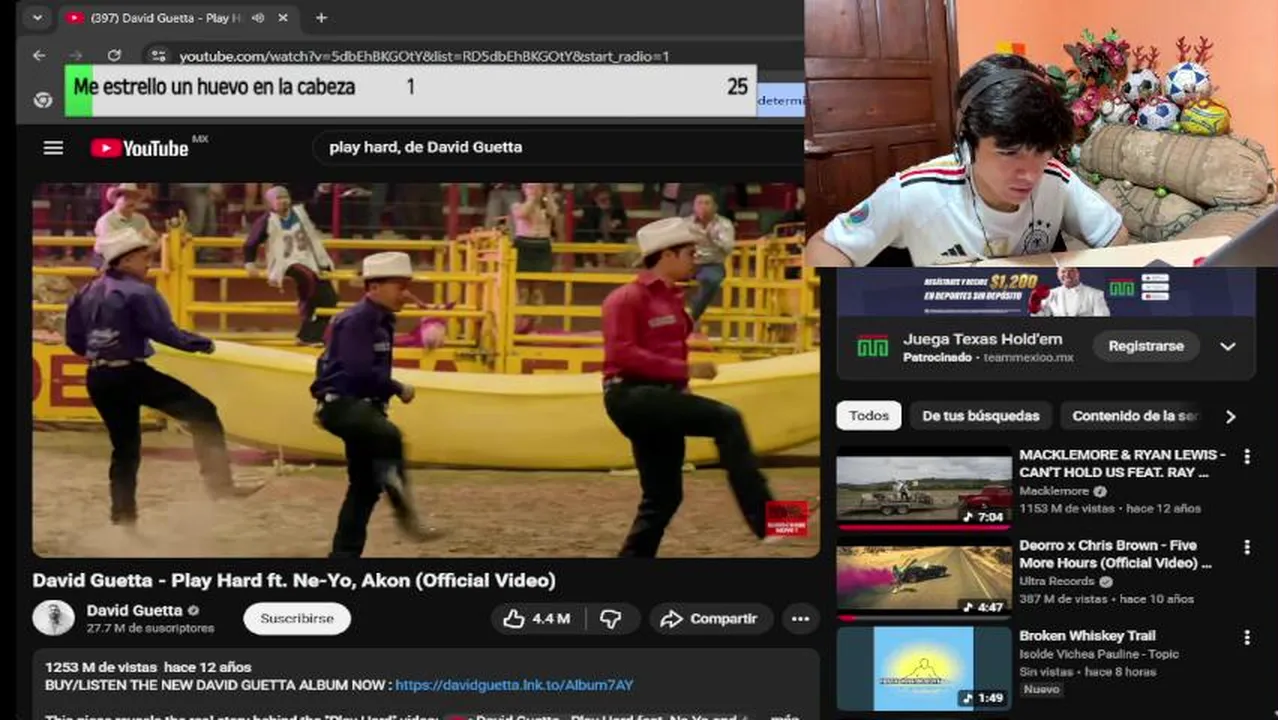
Task: Open the YouTube hamburger guide menu
Action: point(53,148)
